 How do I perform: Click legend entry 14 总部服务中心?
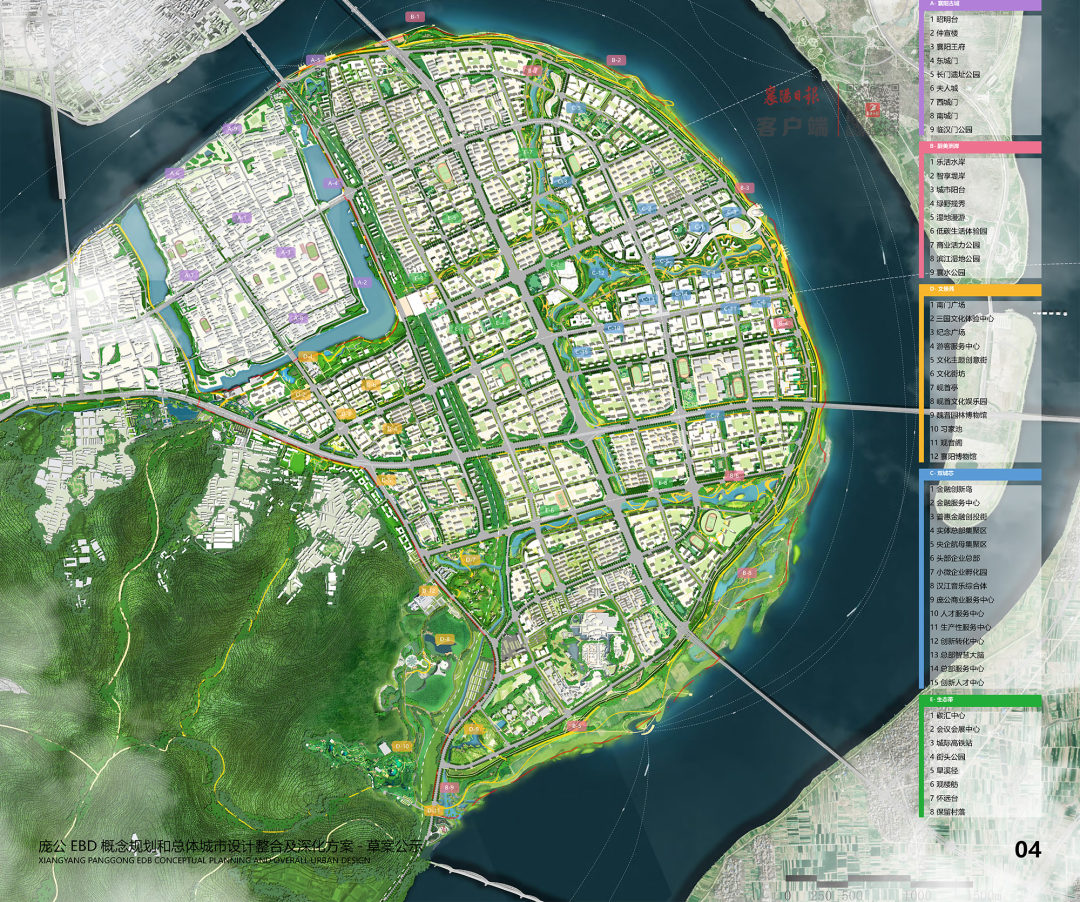pyautogui.click(x=957, y=669)
